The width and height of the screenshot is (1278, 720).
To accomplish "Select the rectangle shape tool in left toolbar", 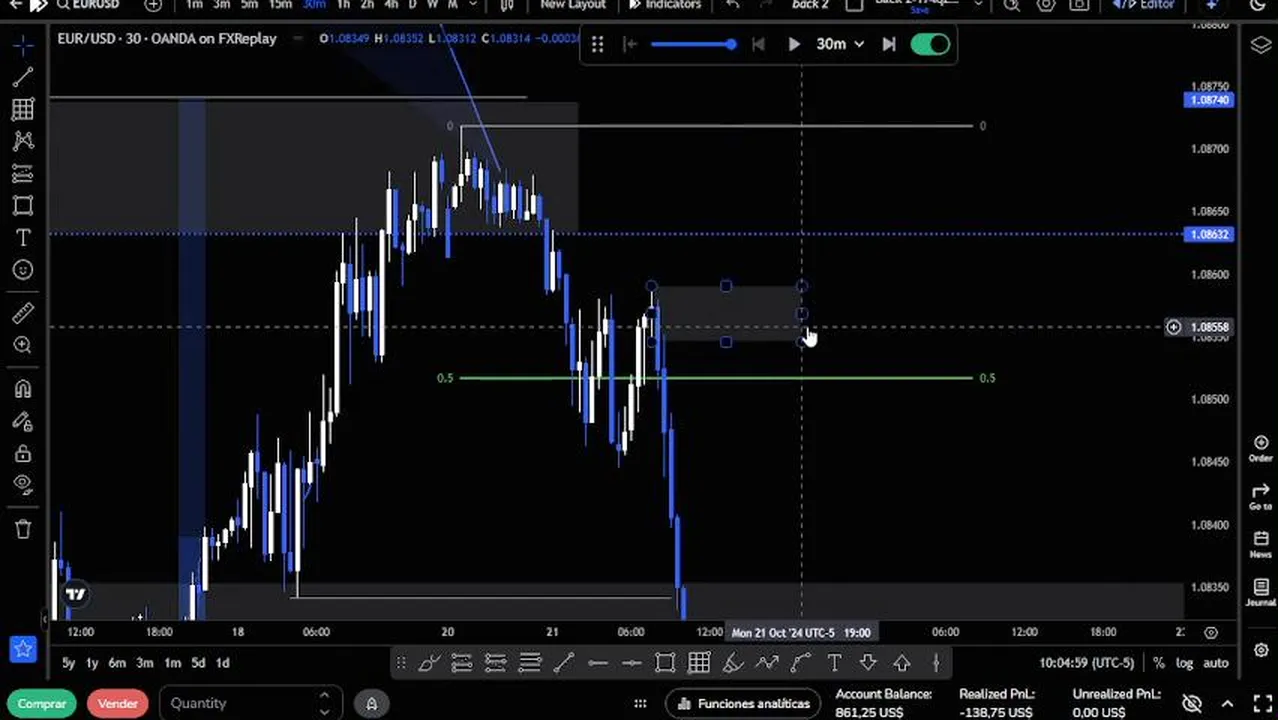I will 23,206.
